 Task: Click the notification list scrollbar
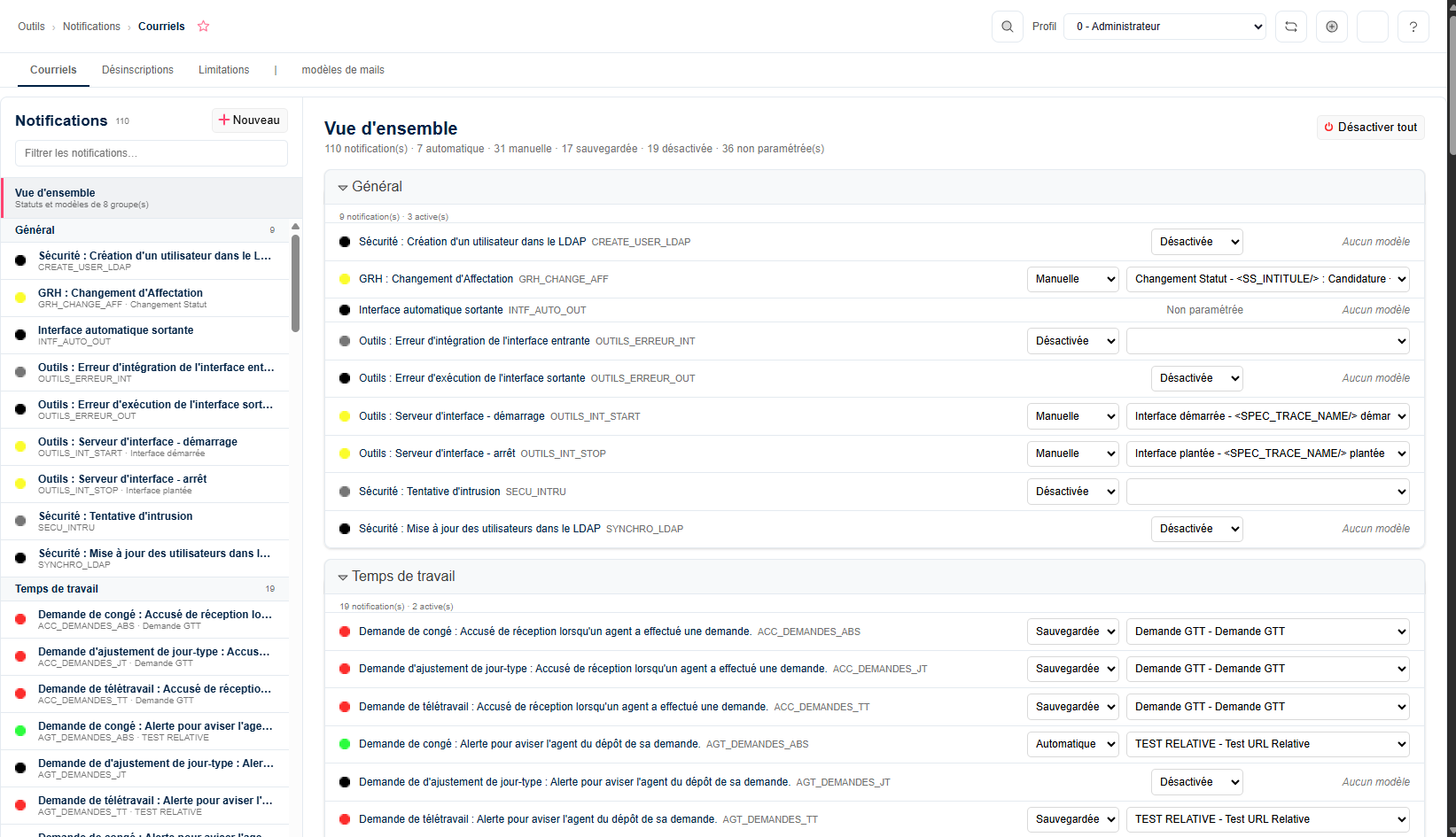pyautogui.click(x=295, y=282)
